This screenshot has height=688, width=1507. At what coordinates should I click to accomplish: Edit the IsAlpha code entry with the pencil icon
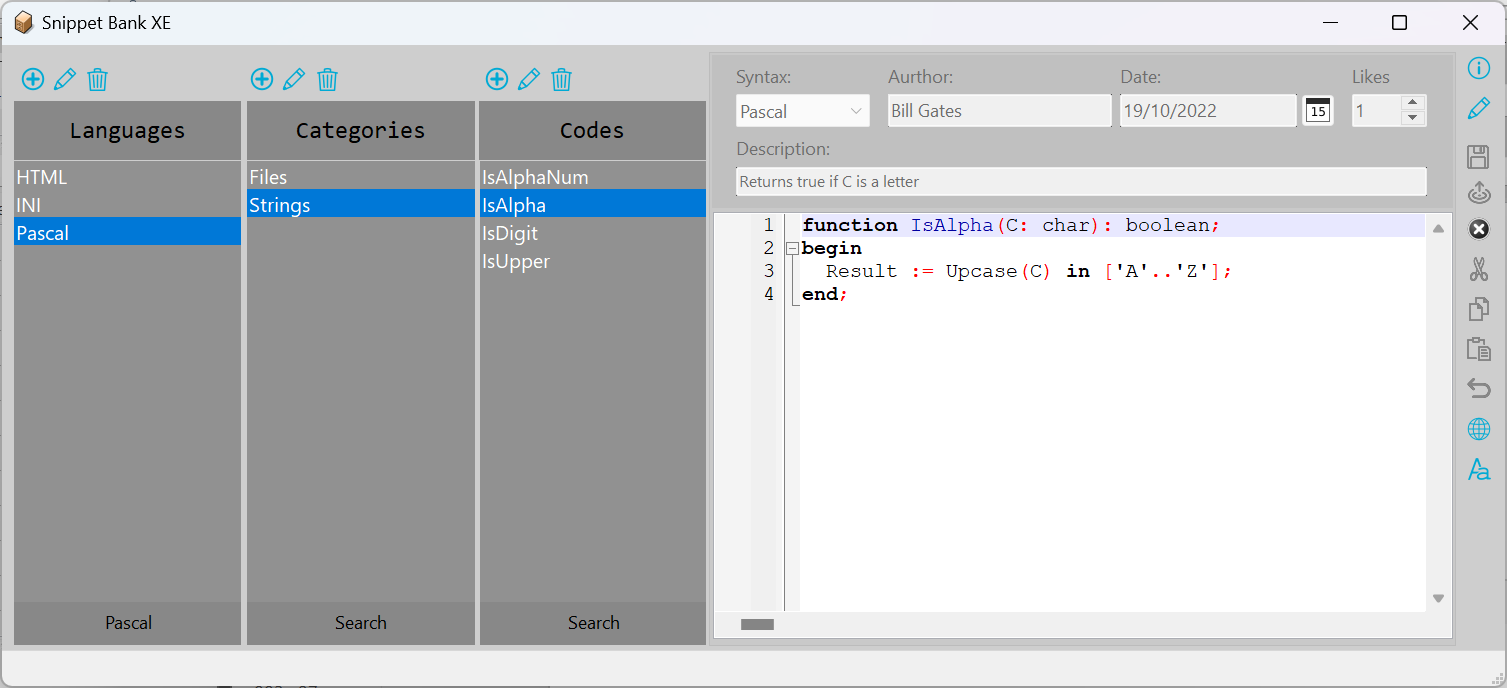click(x=529, y=79)
